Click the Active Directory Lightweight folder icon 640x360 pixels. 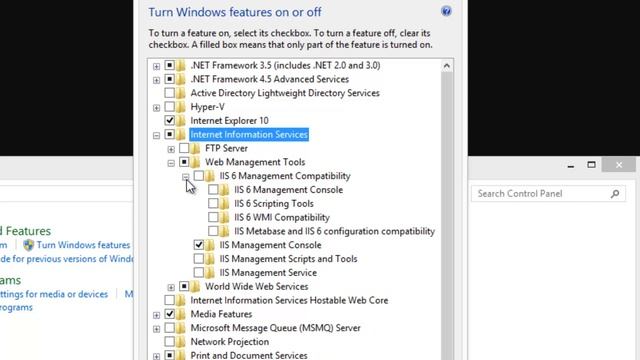[x=181, y=93]
